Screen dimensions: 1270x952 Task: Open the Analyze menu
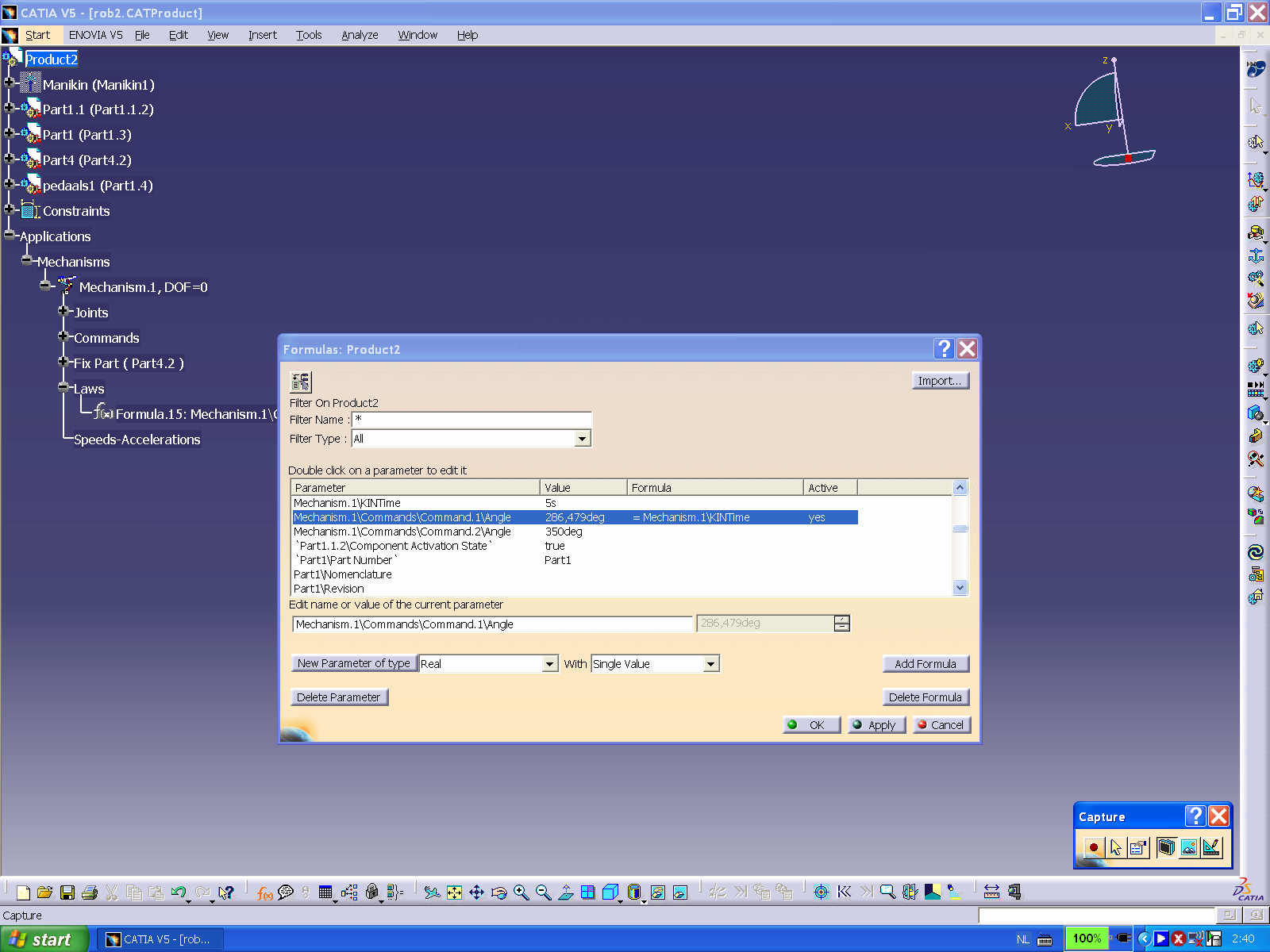click(x=360, y=35)
